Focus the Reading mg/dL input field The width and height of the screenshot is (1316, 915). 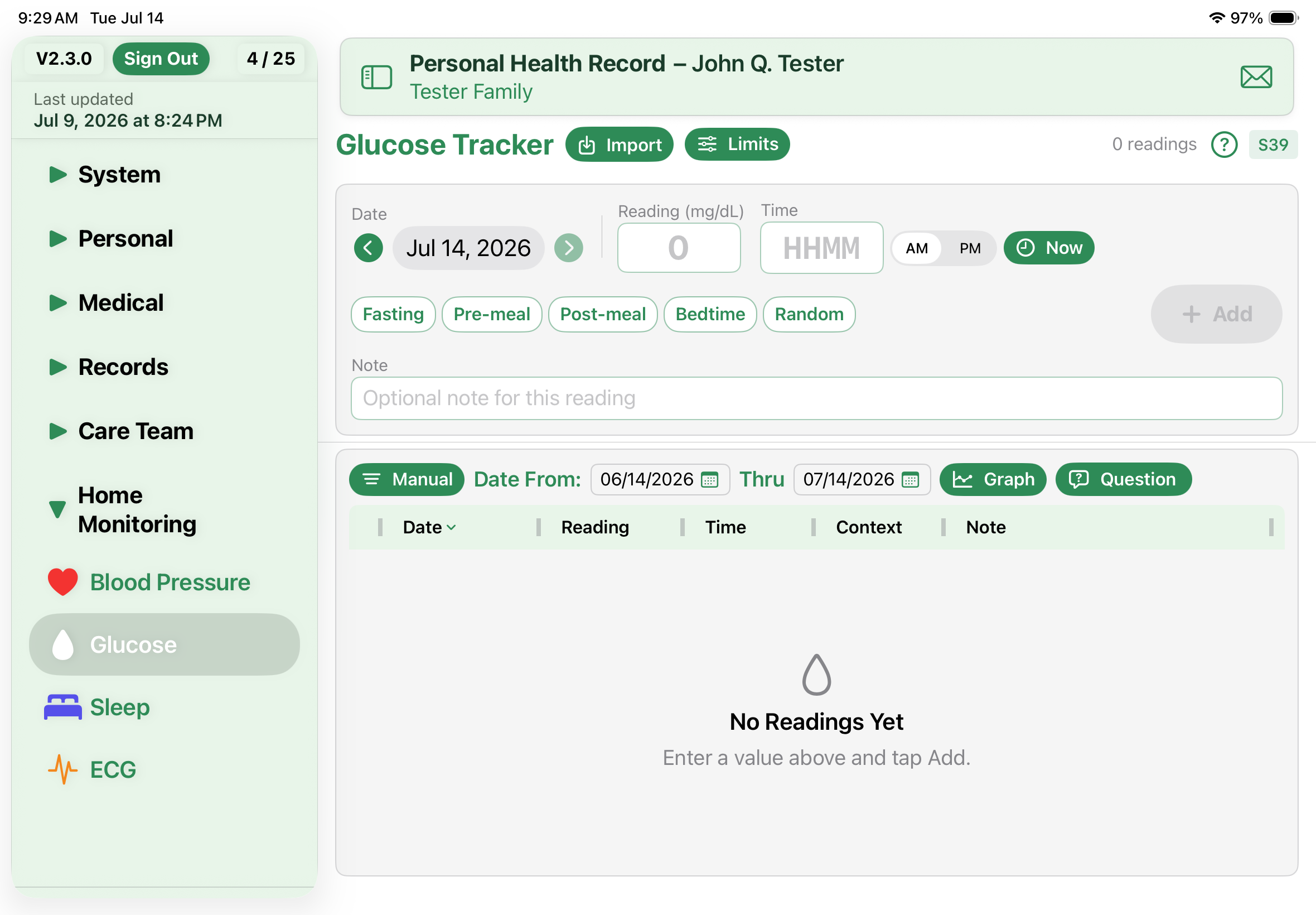[678, 248]
